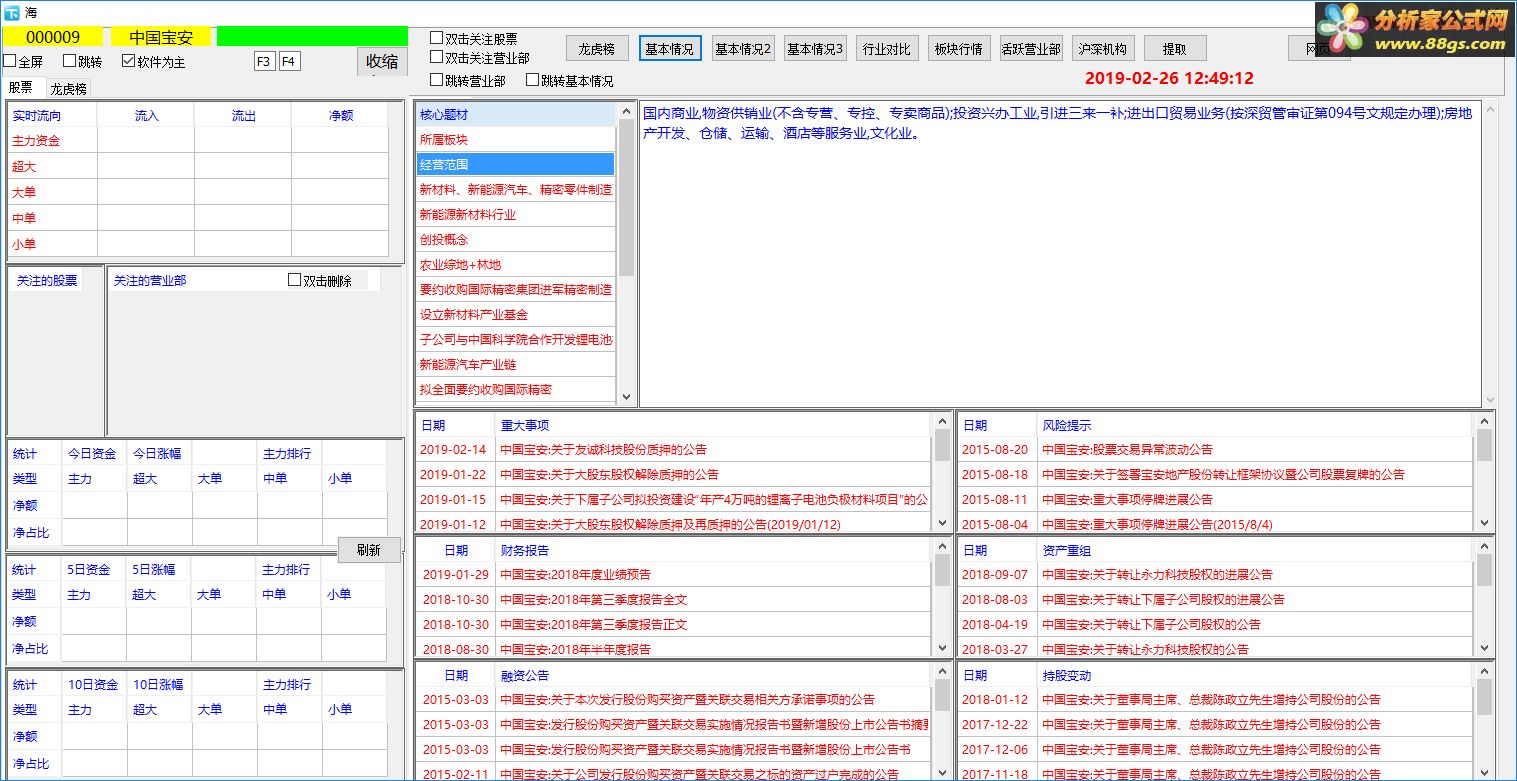Switch to the 龙虎榜 tab

click(69, 88)
